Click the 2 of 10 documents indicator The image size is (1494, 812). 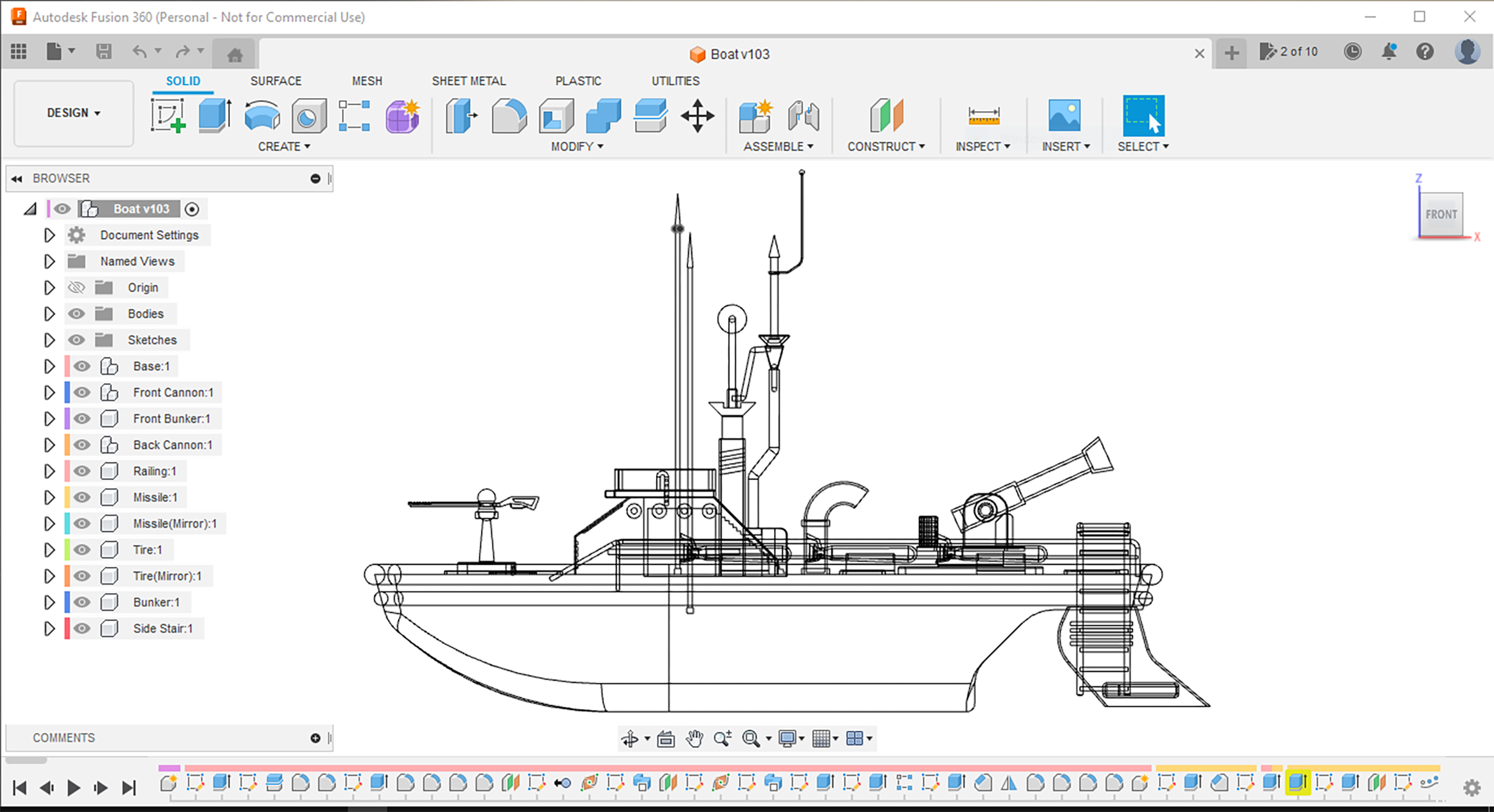(1288, 51)
